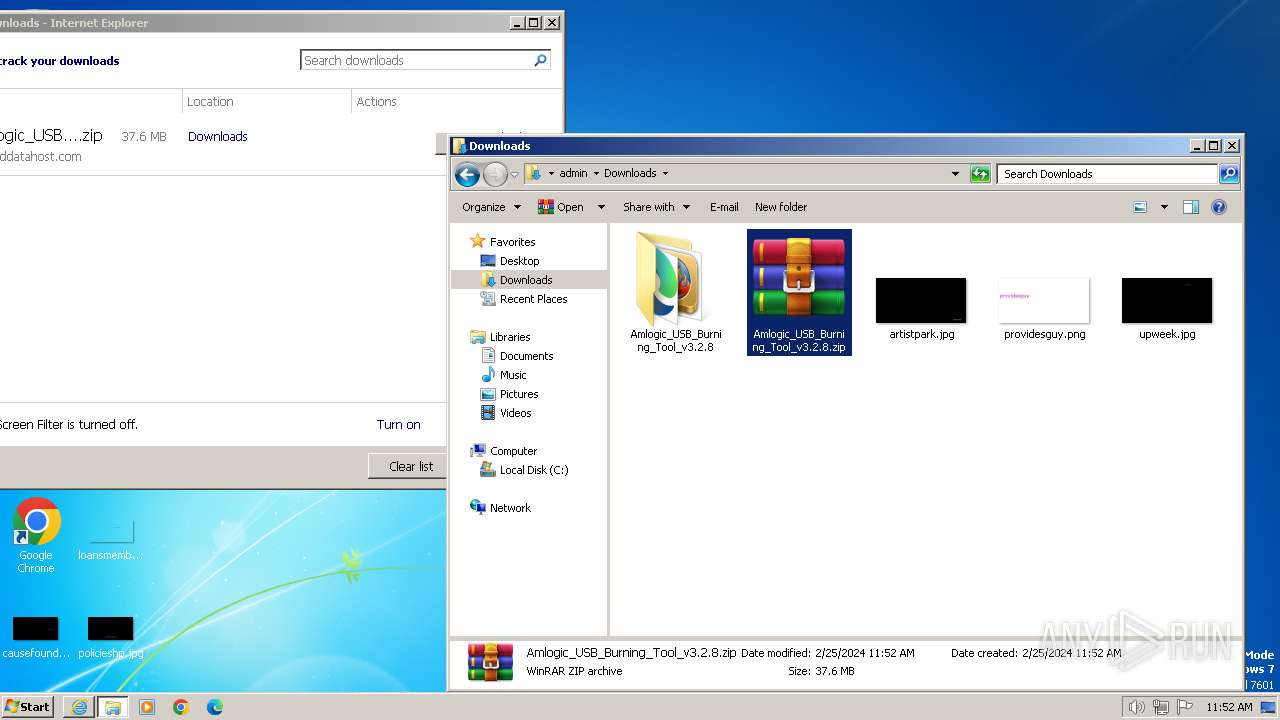The image size is (1280, 720).
Task: Click the Start button
Action: (x=28, y=707)
